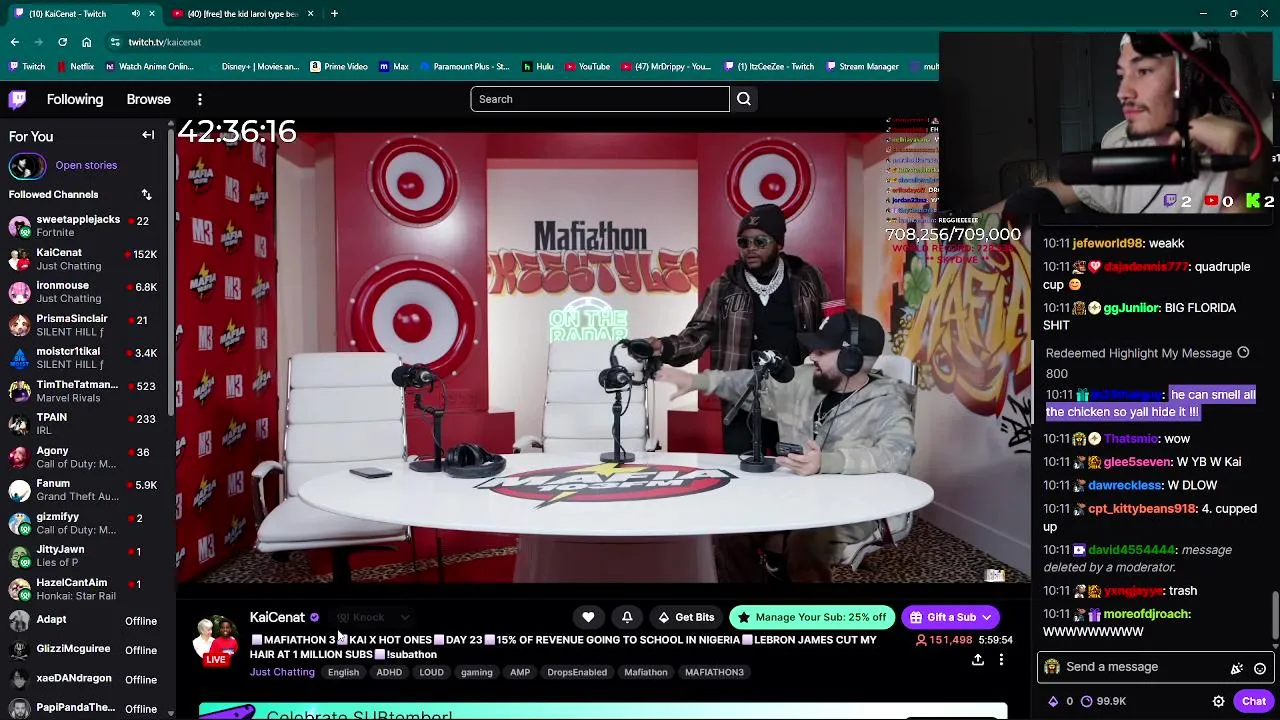Open moistcr1tikal channel in sidebar
This screenshot has height=720, width=1280.
[x=84, y=358]
